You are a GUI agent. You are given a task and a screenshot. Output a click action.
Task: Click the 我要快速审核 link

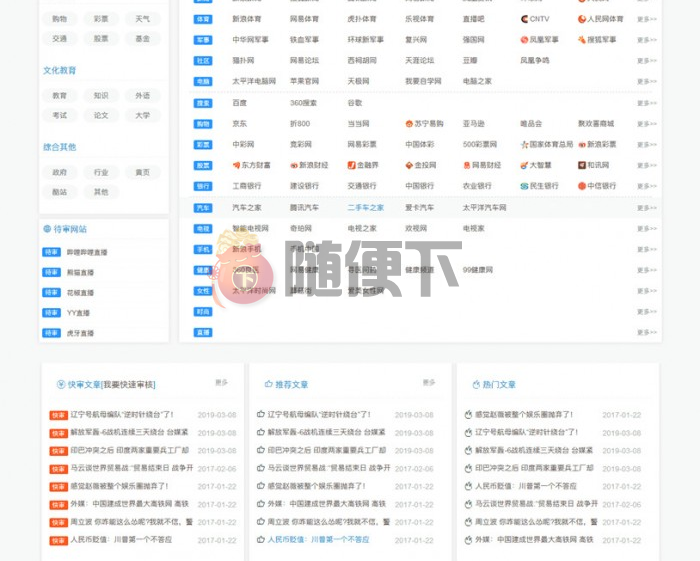tap(129, 384)
